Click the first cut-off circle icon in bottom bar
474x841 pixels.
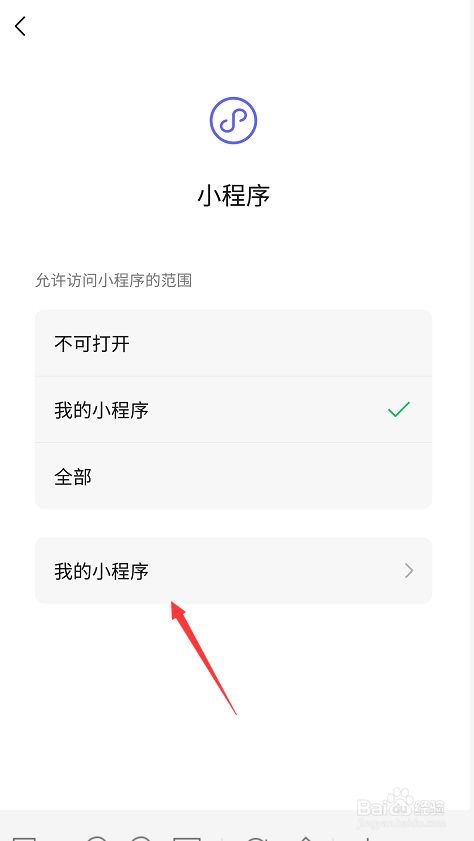97,838
